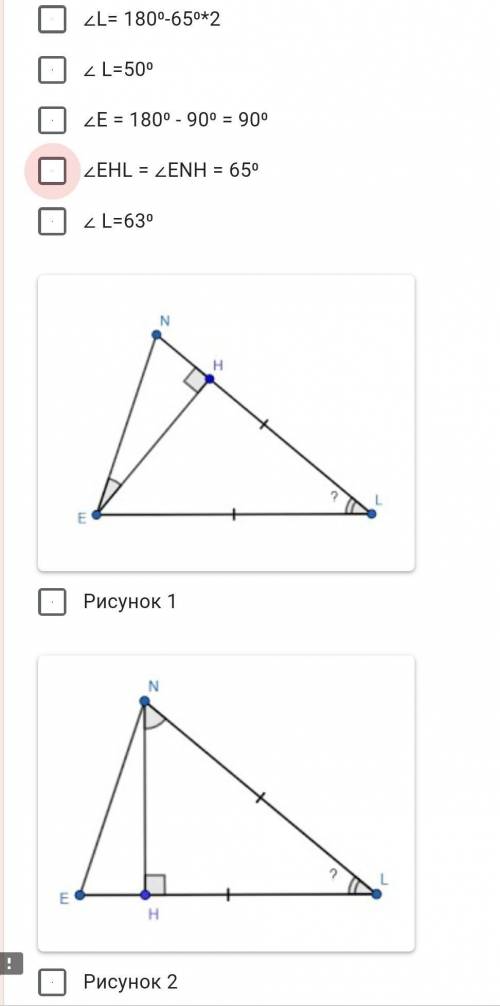Open the second triangle diagram image

tap(226, 803)
